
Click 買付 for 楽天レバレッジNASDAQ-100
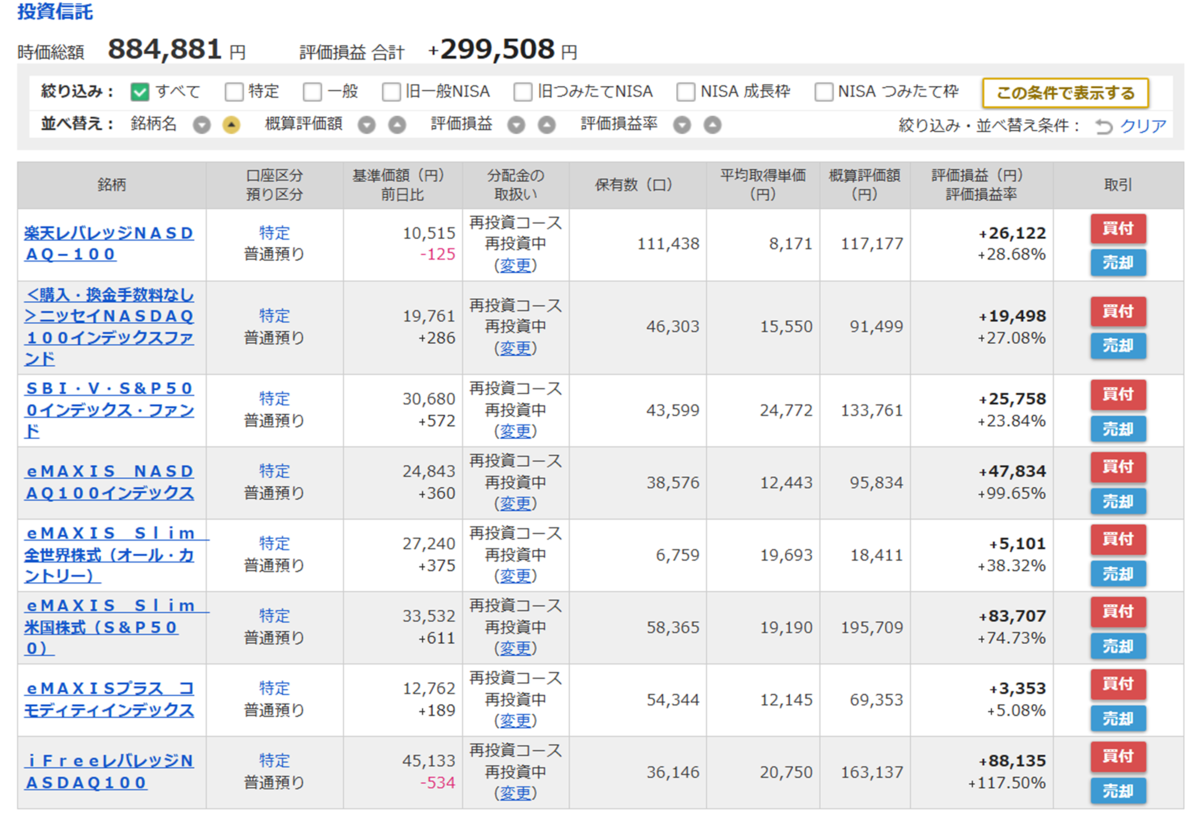[x=1118, y=228]
